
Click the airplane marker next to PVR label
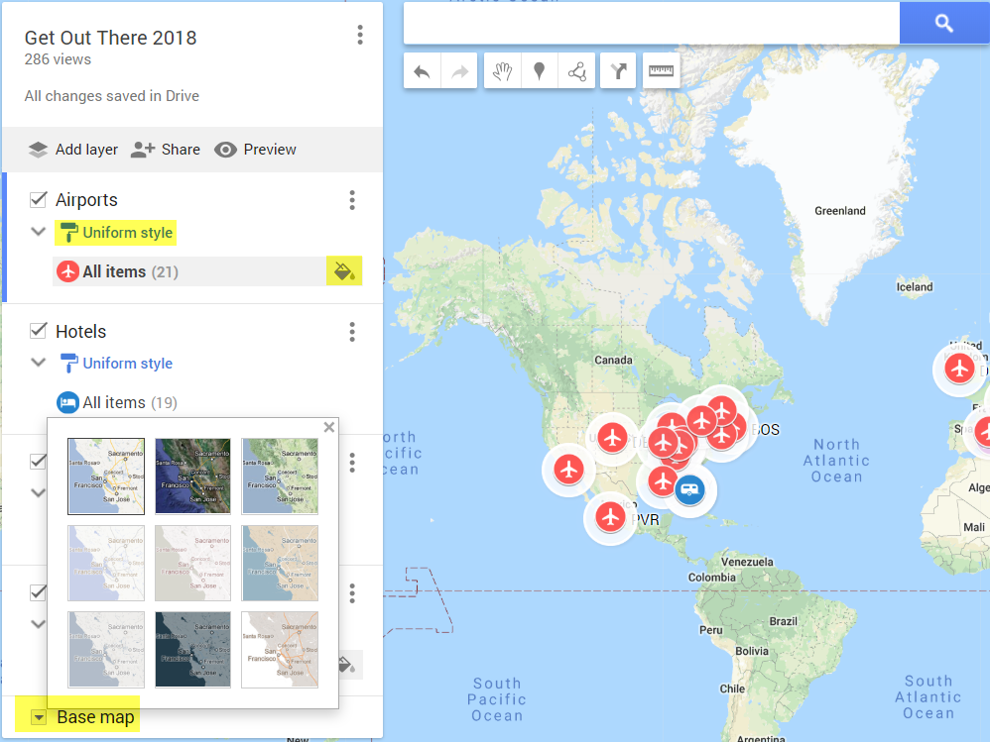click(x=611, y=517)
